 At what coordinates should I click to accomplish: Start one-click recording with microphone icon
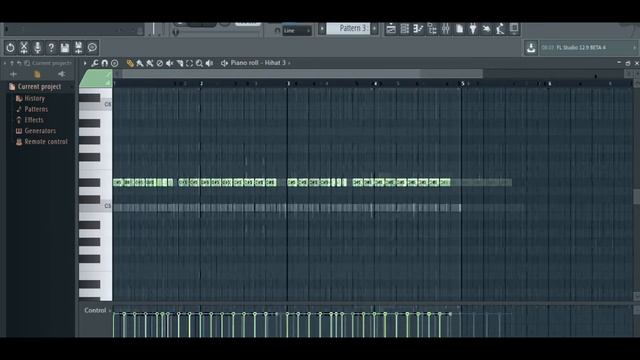point(38,48)
